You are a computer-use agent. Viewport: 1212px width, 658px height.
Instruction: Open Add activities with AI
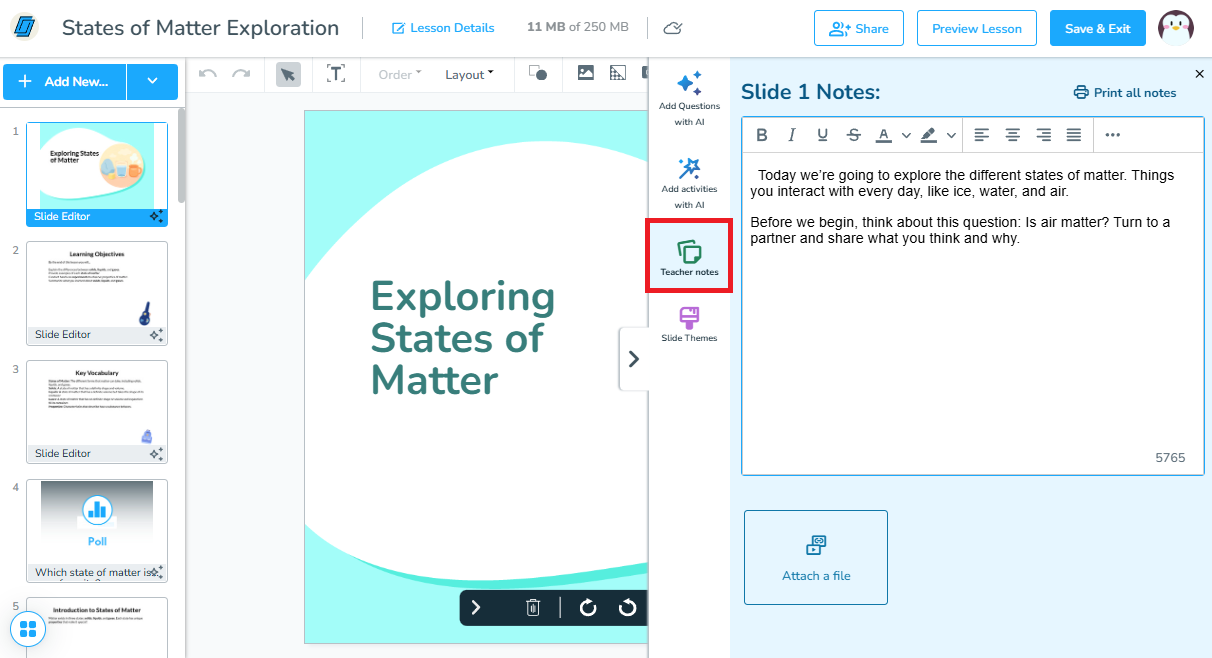click(689, 182)
